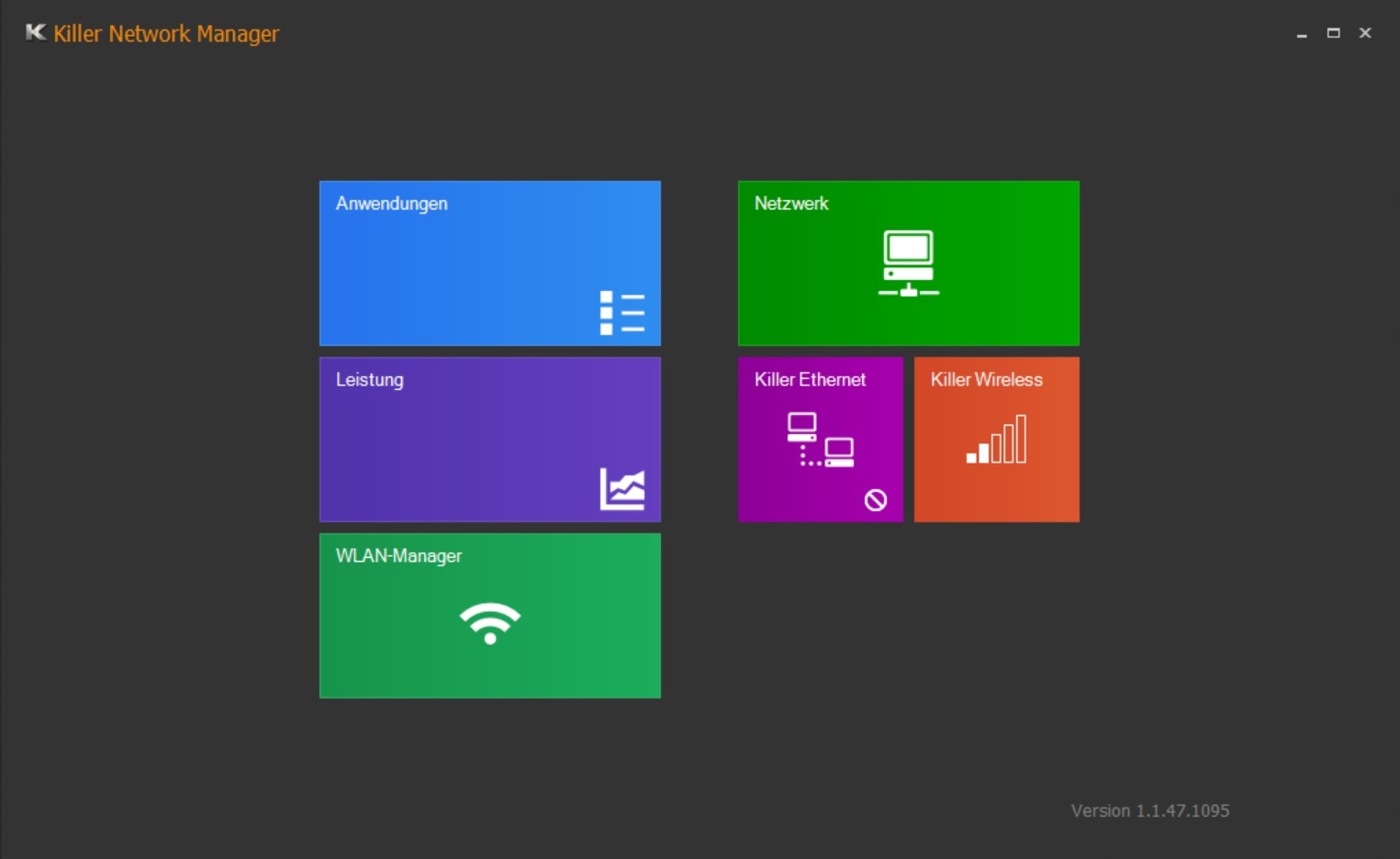Minimize the Killer Network Manager window
This screenshot has height=859, width=1400.
[x=1302, y=33]
